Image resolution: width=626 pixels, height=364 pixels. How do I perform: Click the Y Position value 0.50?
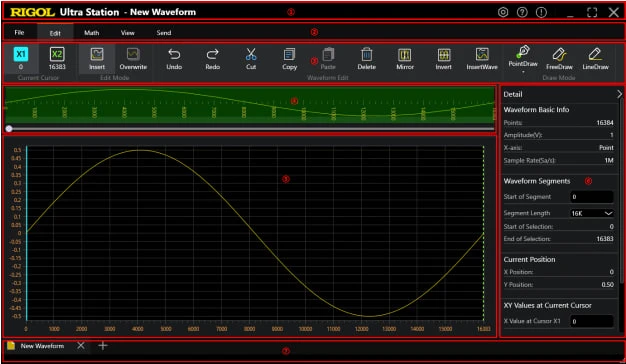(x=608, y=285)
